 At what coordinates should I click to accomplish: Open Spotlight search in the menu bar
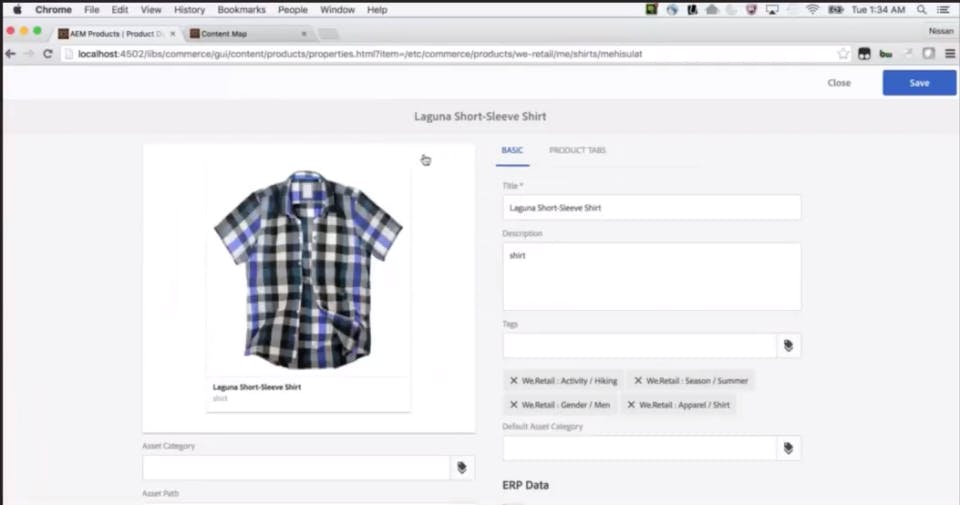[x=921, y=10]
